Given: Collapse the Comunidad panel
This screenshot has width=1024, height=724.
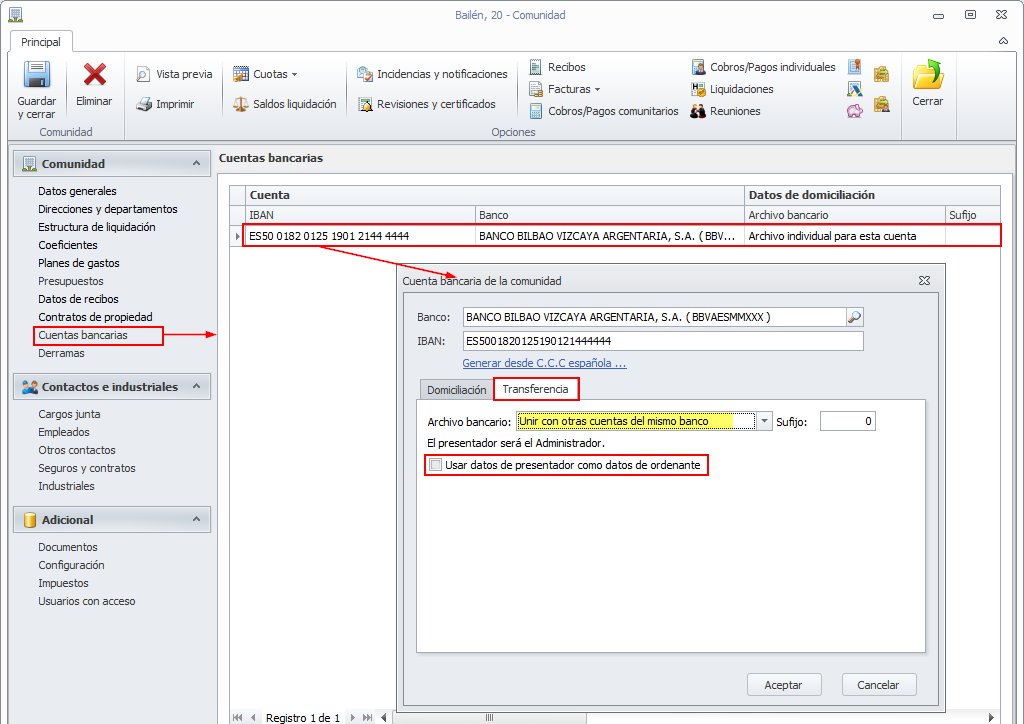Looking at the screenshot, I should [x=197, y=163].
